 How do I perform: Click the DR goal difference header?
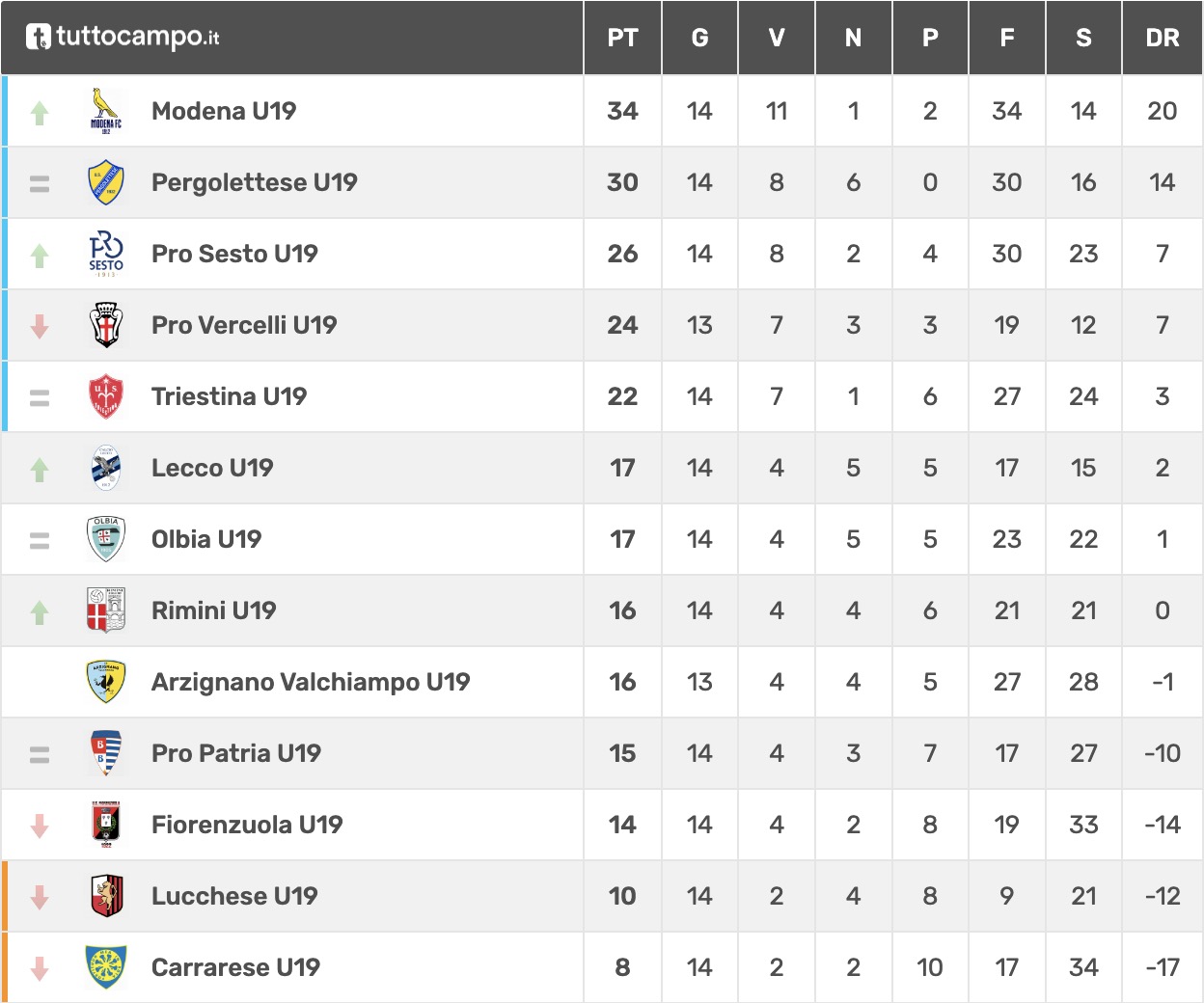1162,38
